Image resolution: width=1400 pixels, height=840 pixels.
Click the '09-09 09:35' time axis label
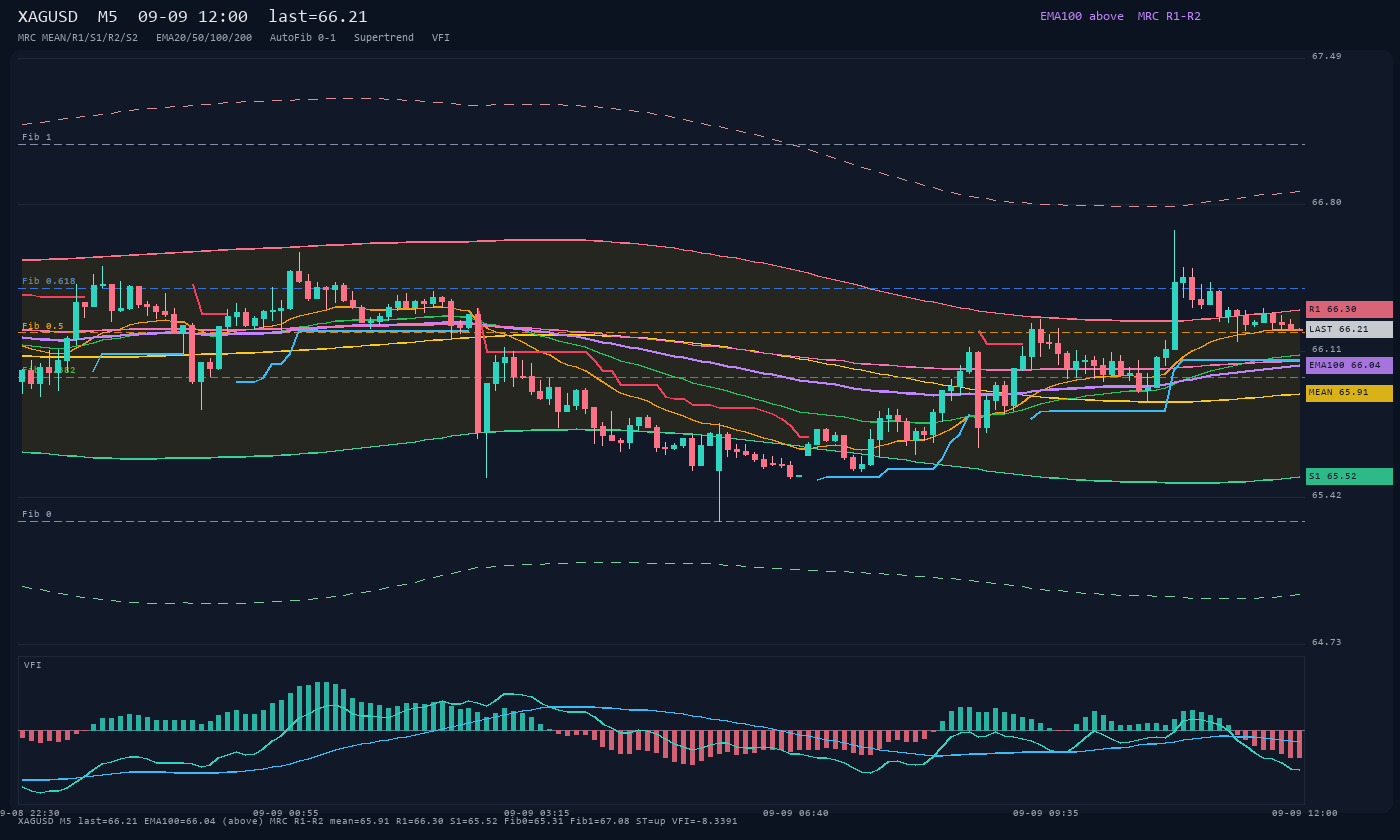1046,813
